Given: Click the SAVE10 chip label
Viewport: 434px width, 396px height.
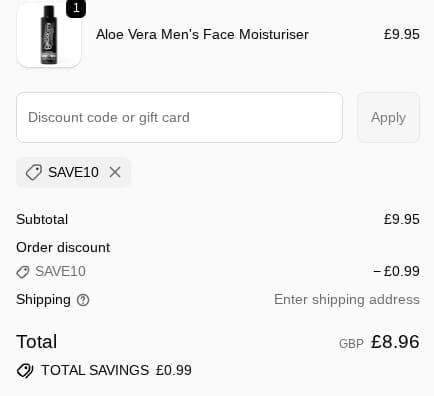Looking at the screenshot, I should [x=73, y=172].
